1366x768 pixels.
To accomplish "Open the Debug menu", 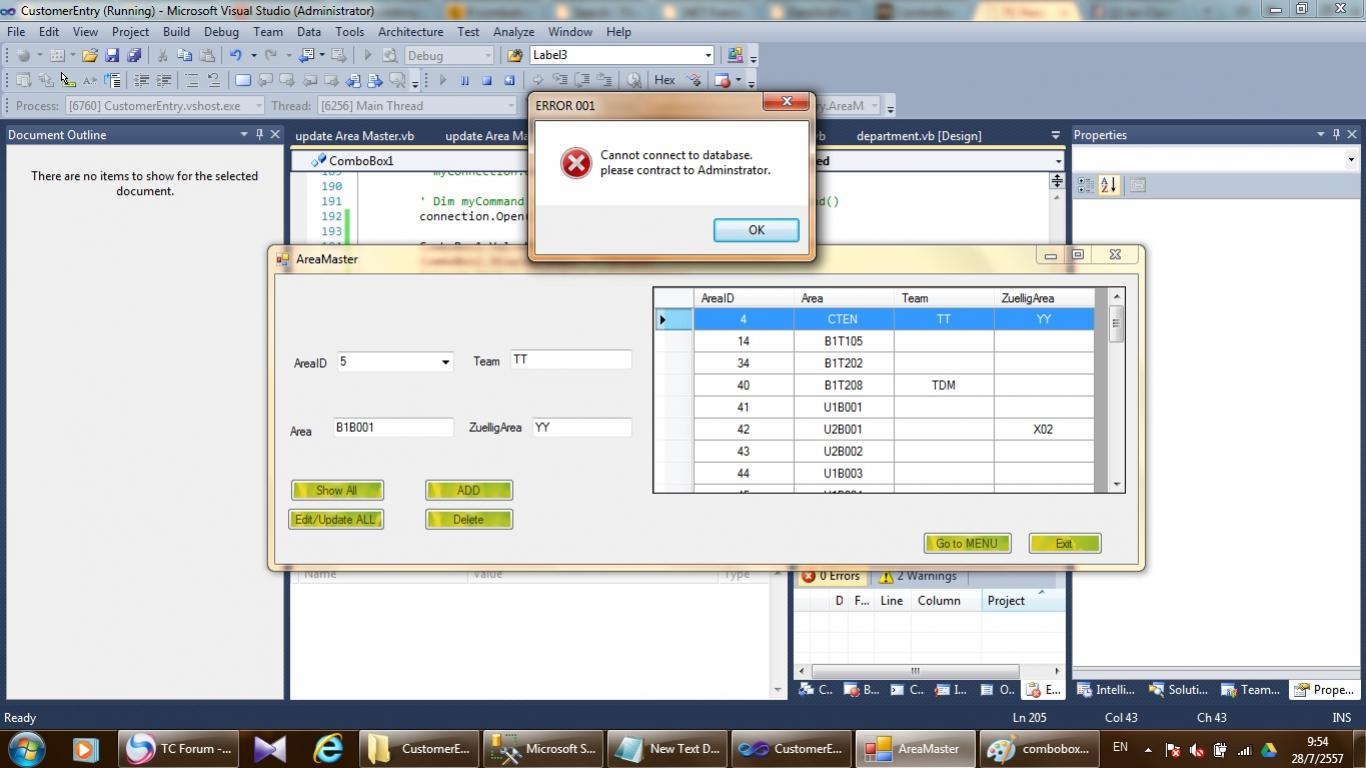I will click(x=221, y=32).
